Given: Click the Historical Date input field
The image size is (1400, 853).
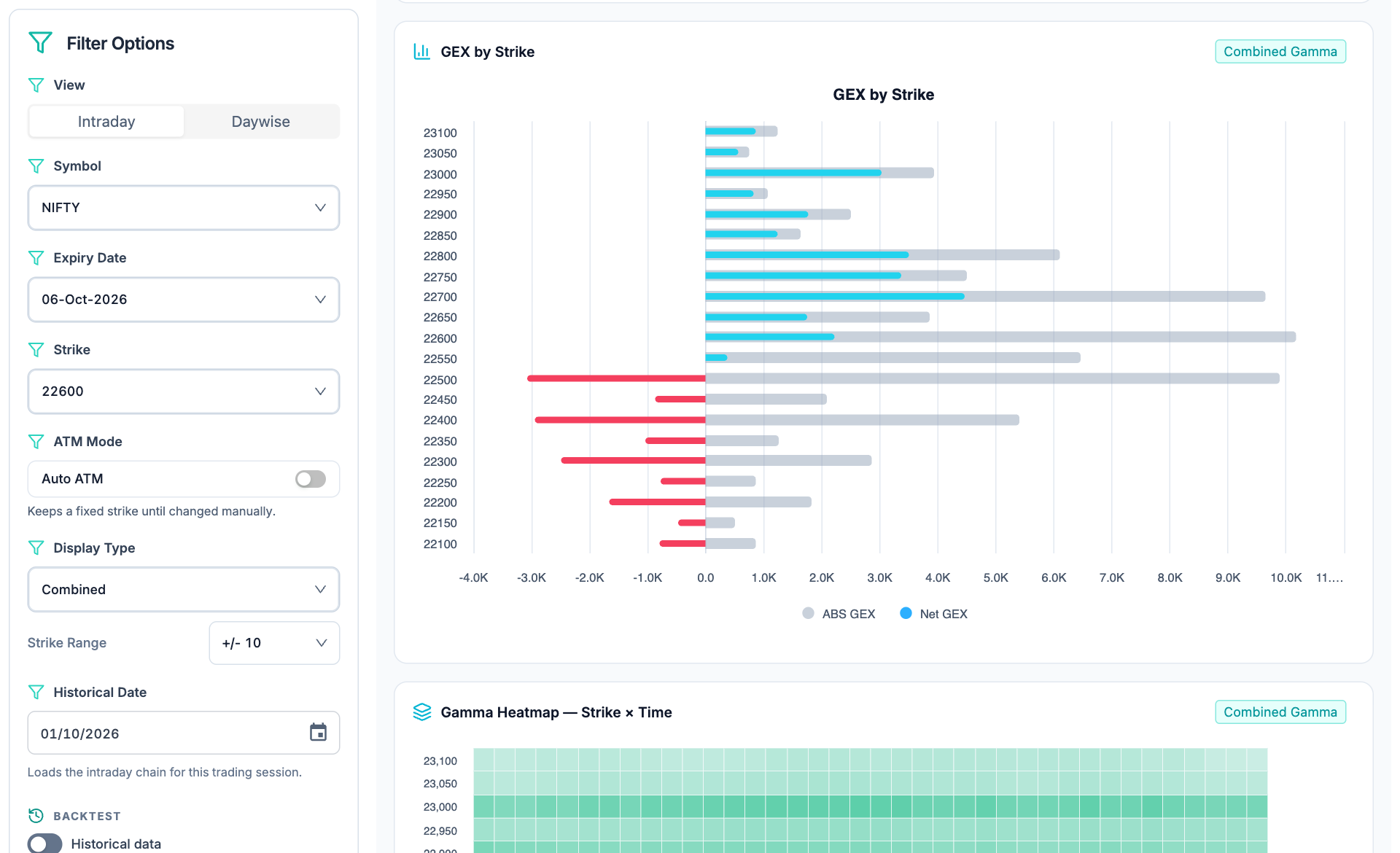Looking at the screenshot, I should (184, 733).
